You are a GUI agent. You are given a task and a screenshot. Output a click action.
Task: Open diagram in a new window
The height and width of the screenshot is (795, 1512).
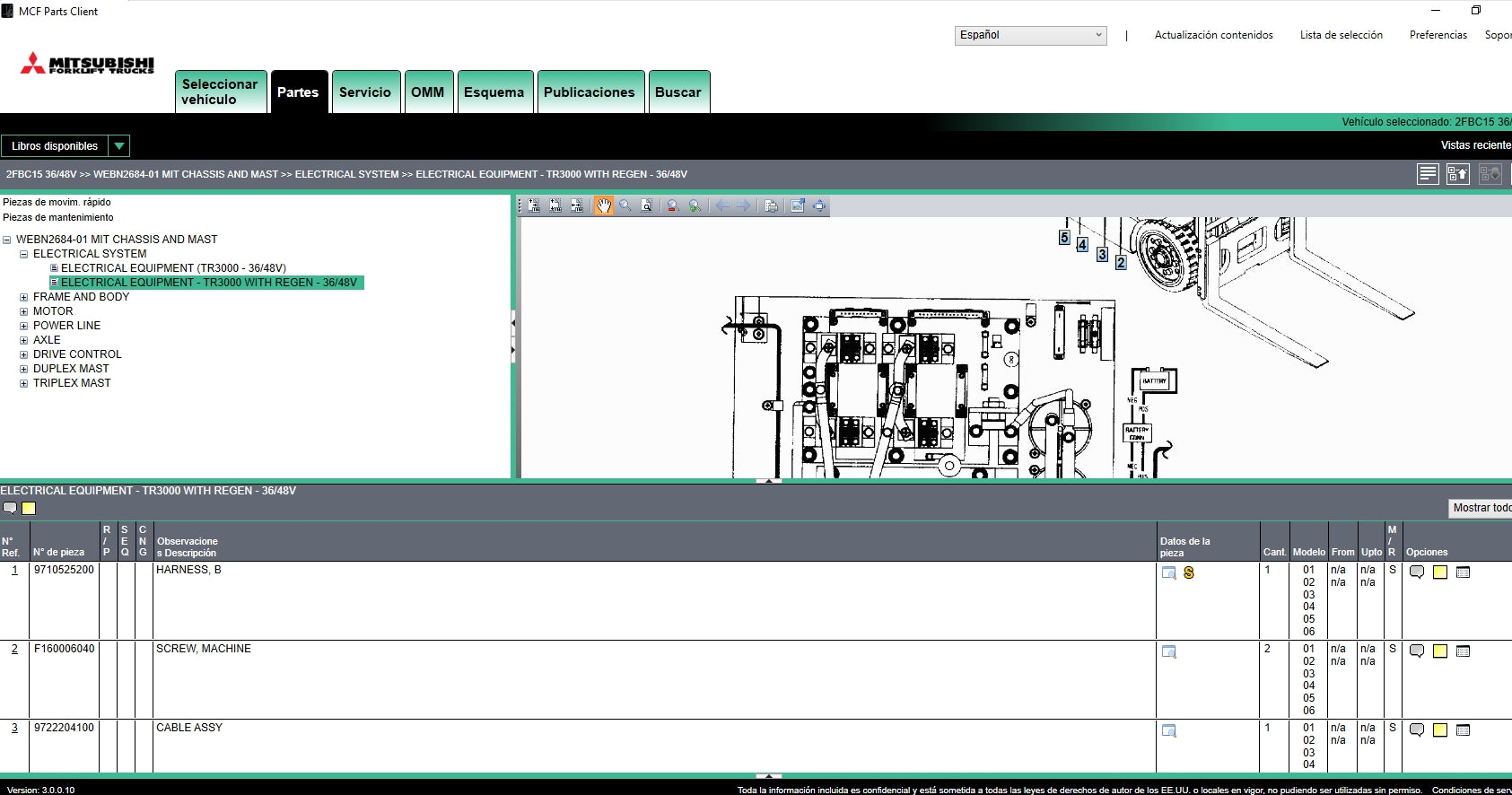[798, 205]
